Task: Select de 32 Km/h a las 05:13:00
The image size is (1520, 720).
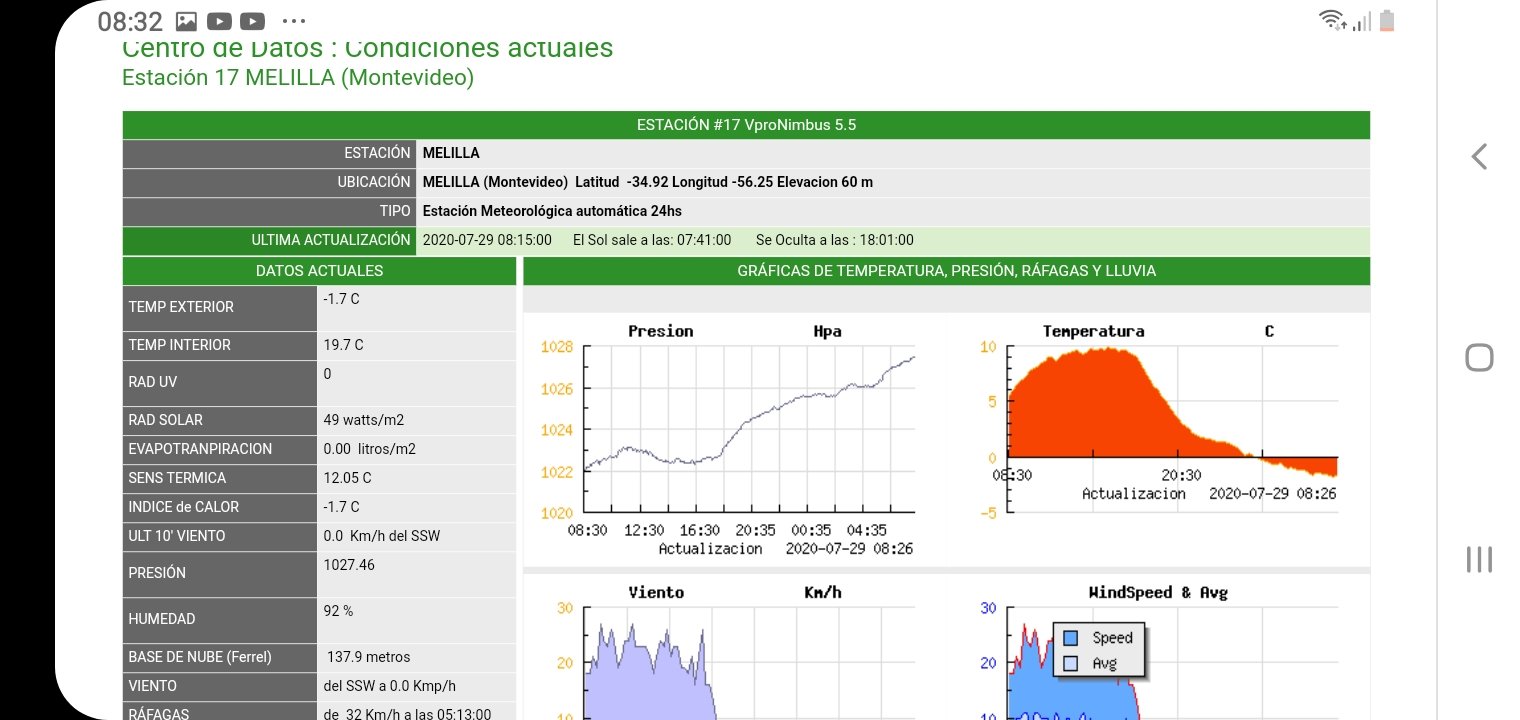Action: coord(406,713)
